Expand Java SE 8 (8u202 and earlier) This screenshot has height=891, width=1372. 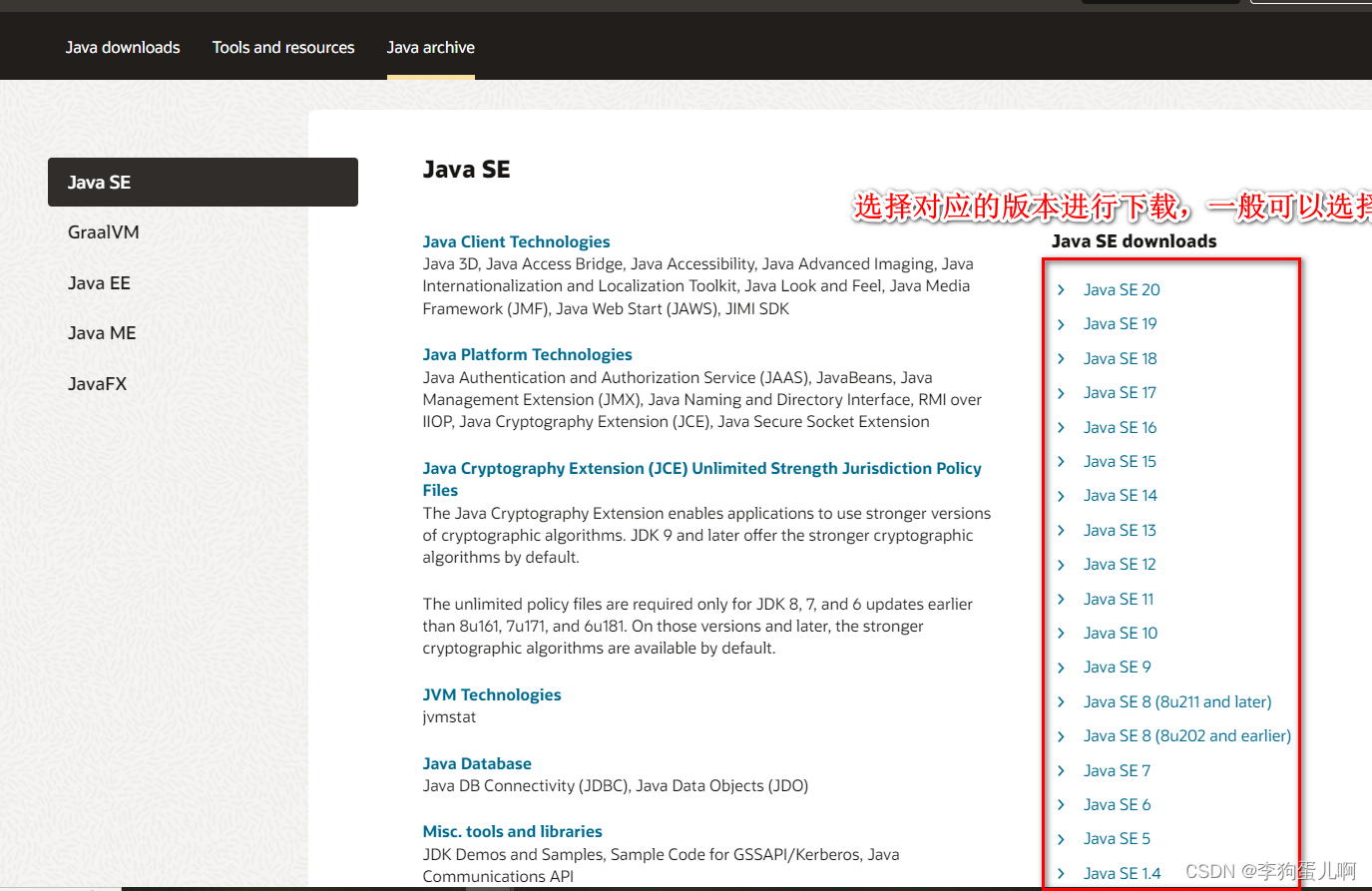[x=1187, y=735]
